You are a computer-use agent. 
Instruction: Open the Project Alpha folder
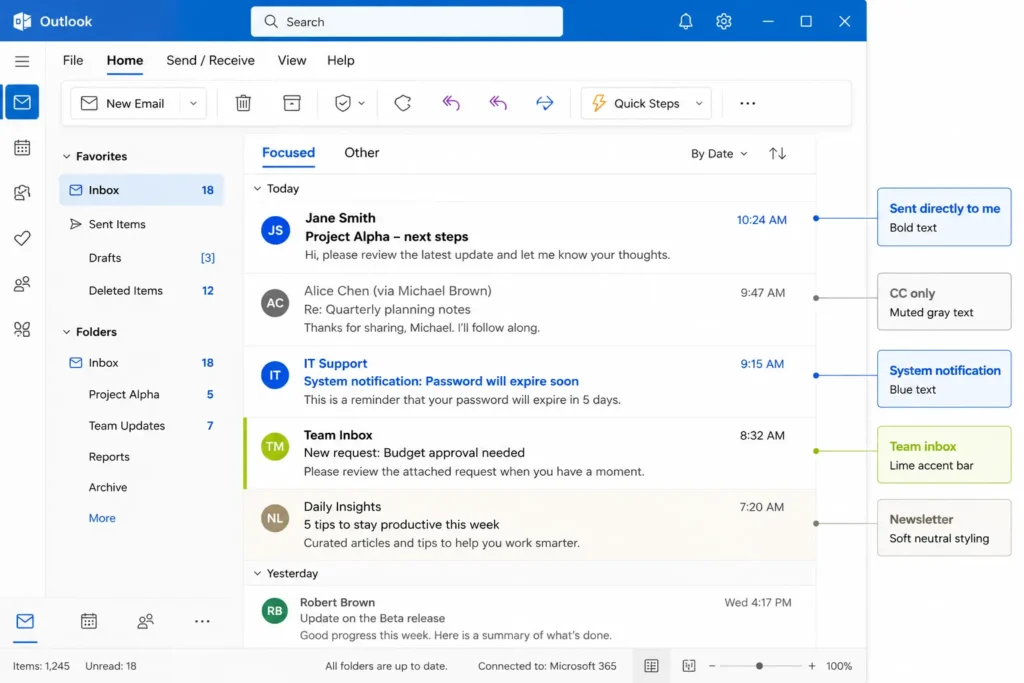pyautogui.click(x=141, y=394)
